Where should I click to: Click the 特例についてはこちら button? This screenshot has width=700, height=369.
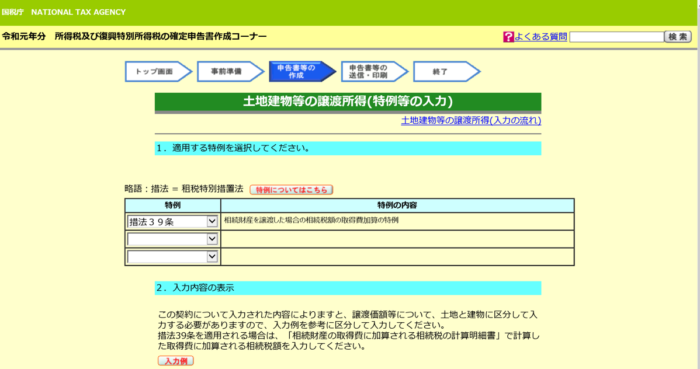(291, 190)
